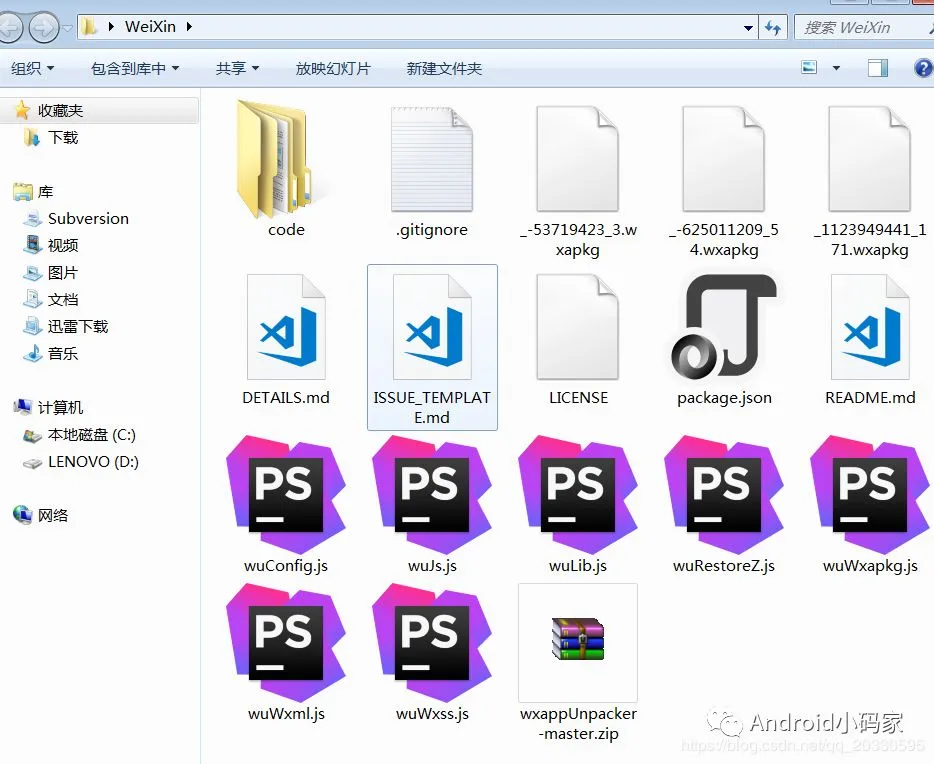Select the wuLib.js PhpStorm icon
Screen dimensions: 934x764
point(578,495)
